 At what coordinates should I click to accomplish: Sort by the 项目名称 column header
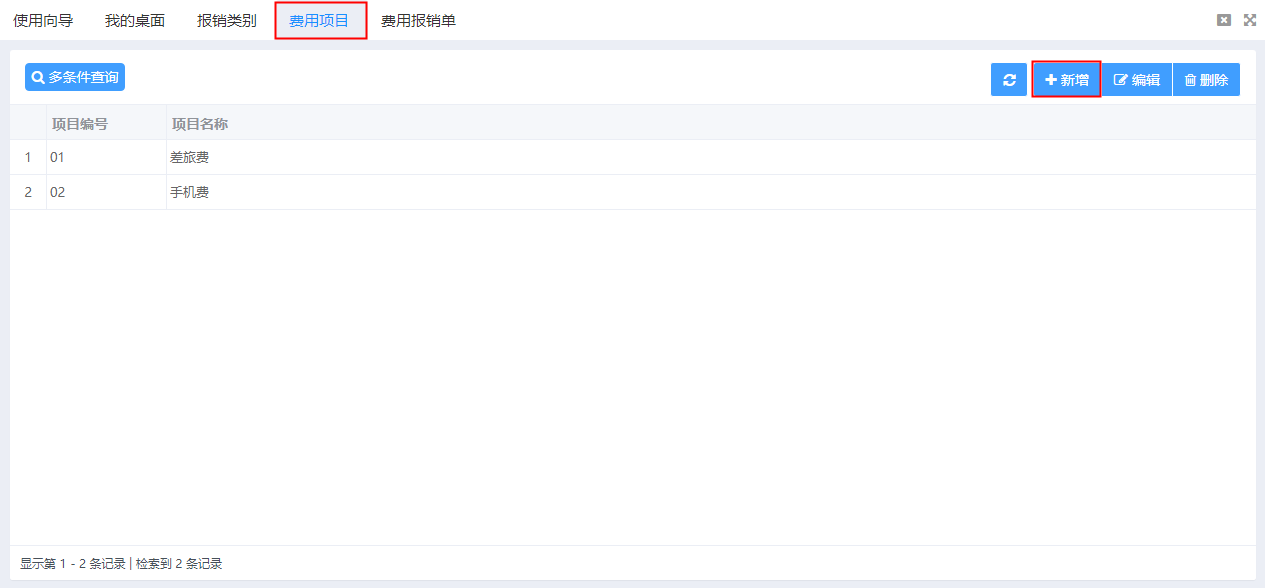click(711, 123)
